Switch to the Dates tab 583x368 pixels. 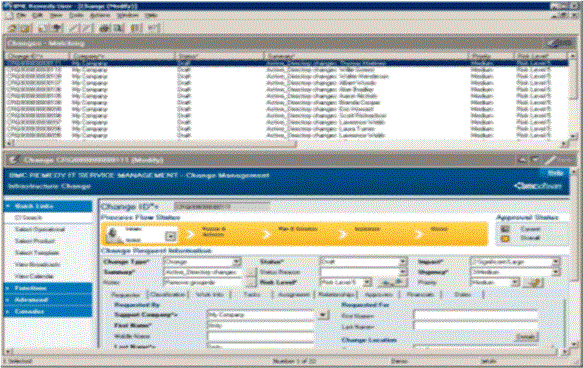[x=463, y=294]
